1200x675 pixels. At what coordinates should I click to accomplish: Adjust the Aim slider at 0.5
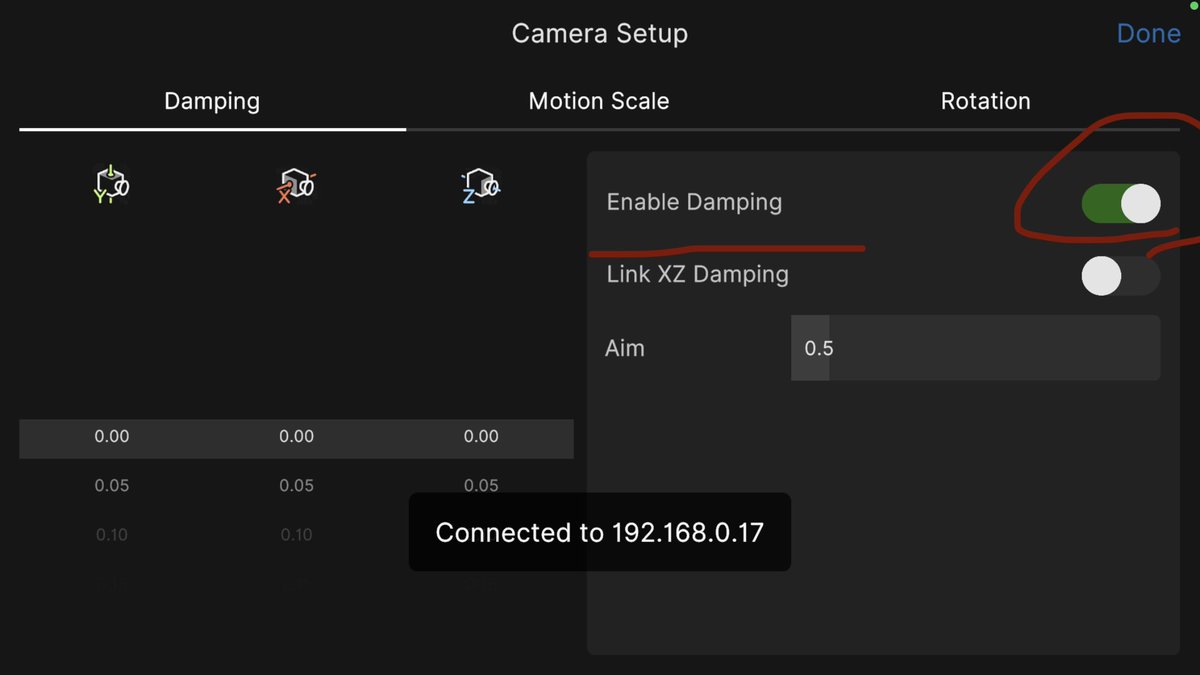click(x=975, y=348)
